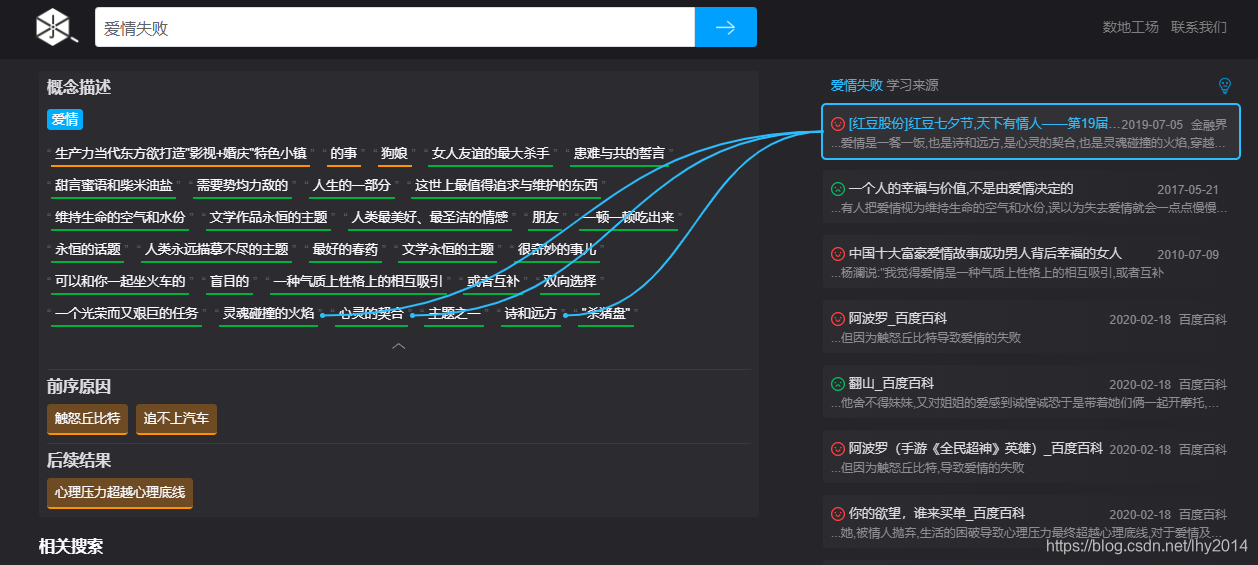Click the 女人友谊的最大杀手 phrase
Viewport: 1258px width, 565px height.
pyautogui.click(x=490, y=154)
